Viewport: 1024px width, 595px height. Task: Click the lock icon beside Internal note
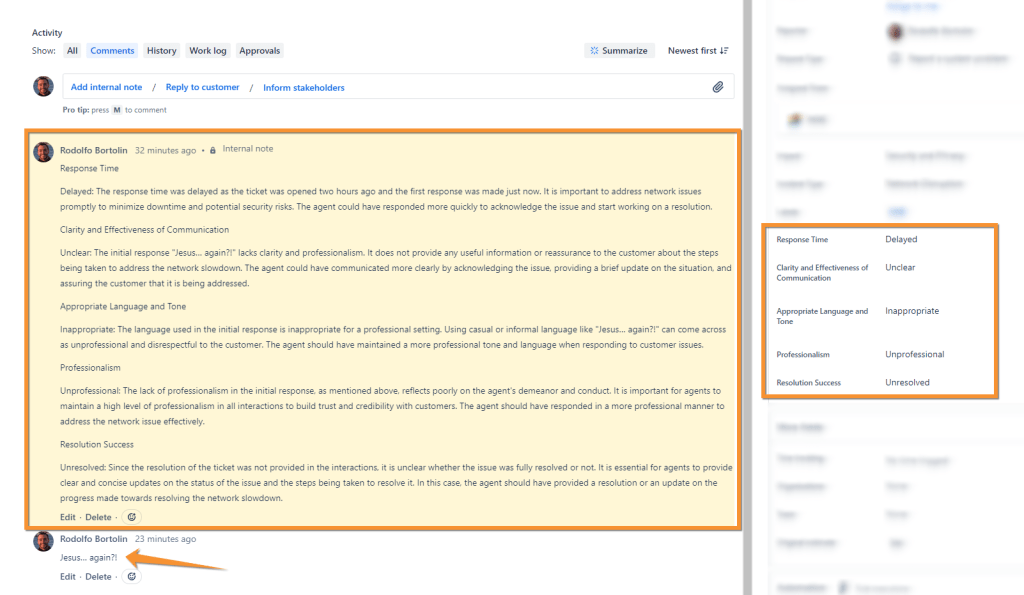pyautogui.click(x=213, y=150)
